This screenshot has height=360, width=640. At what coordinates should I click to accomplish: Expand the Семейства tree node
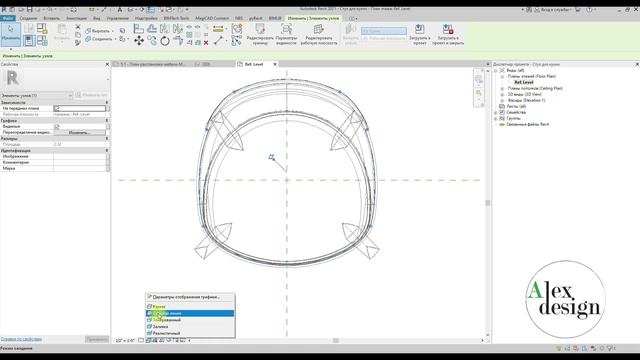[x=496, y=112]
